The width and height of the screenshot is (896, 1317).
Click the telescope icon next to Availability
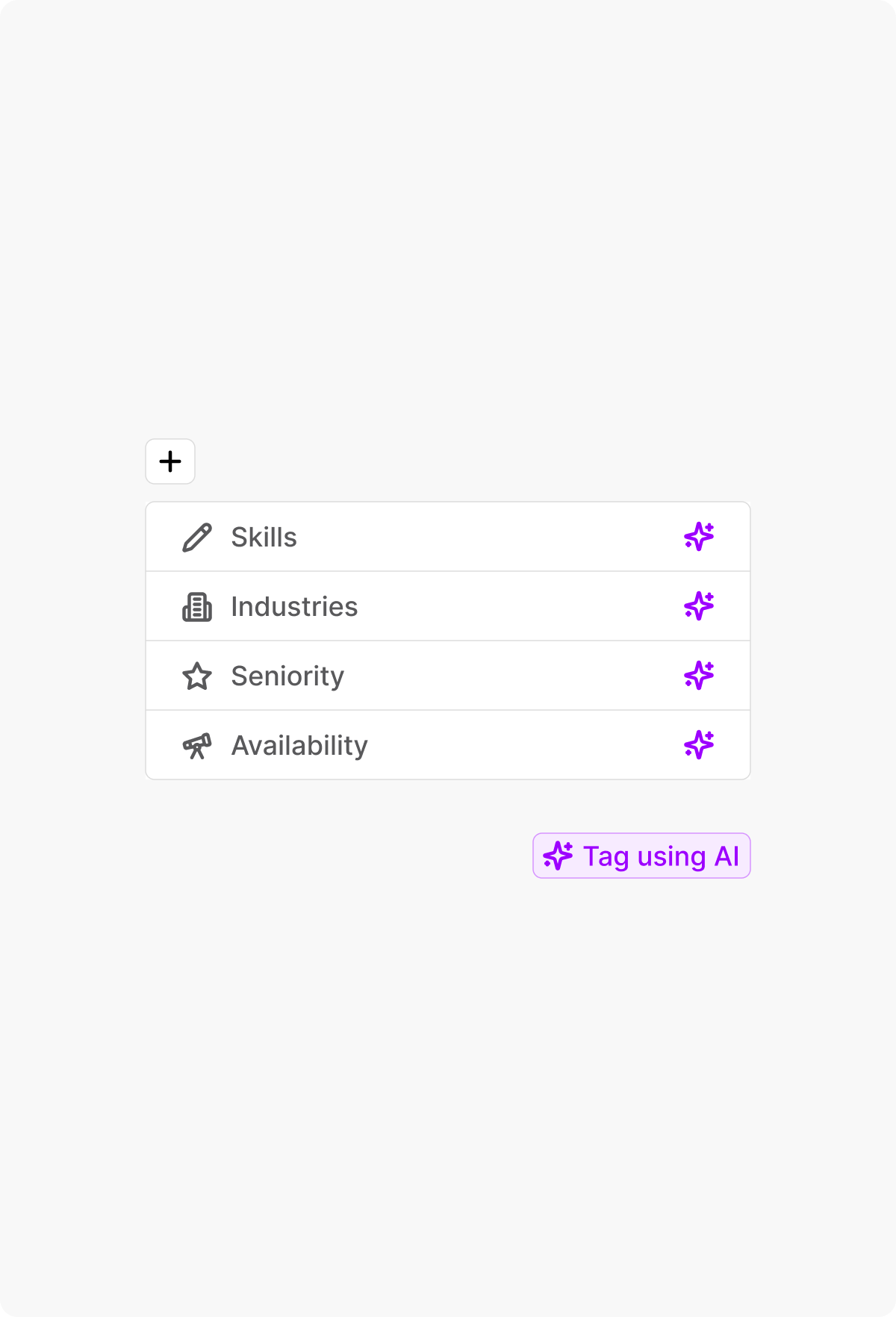[x=196, y=744]
